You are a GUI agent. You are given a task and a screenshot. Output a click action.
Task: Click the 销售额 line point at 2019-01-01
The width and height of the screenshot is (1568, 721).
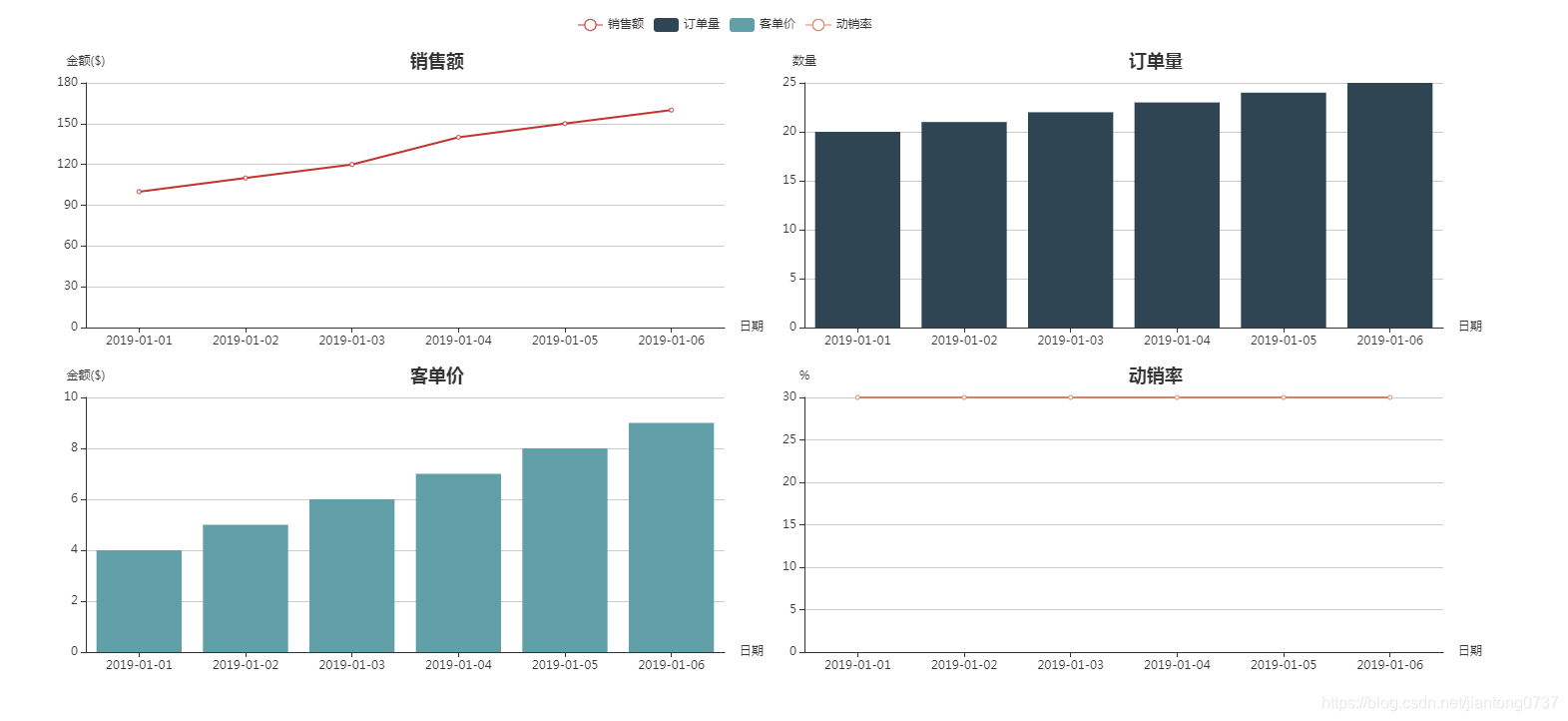coord(139,192)
